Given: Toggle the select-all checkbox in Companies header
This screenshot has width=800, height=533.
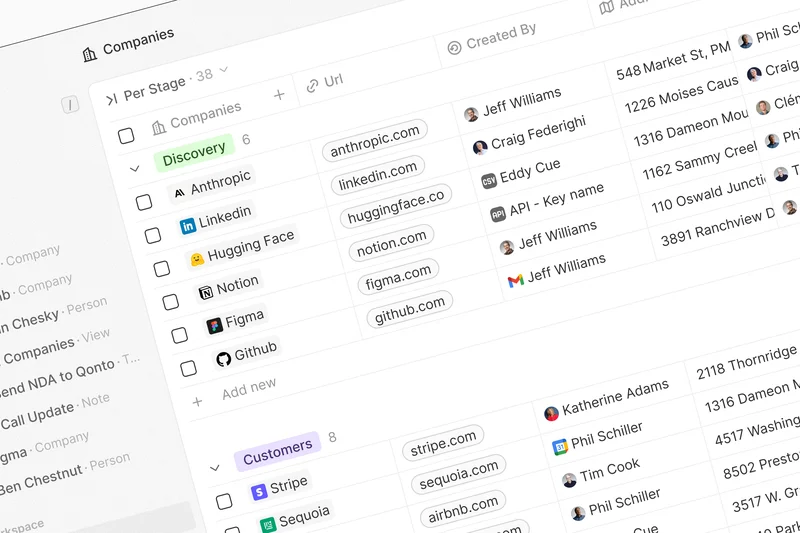Looking at the screenshot, I should pos(126,136).
